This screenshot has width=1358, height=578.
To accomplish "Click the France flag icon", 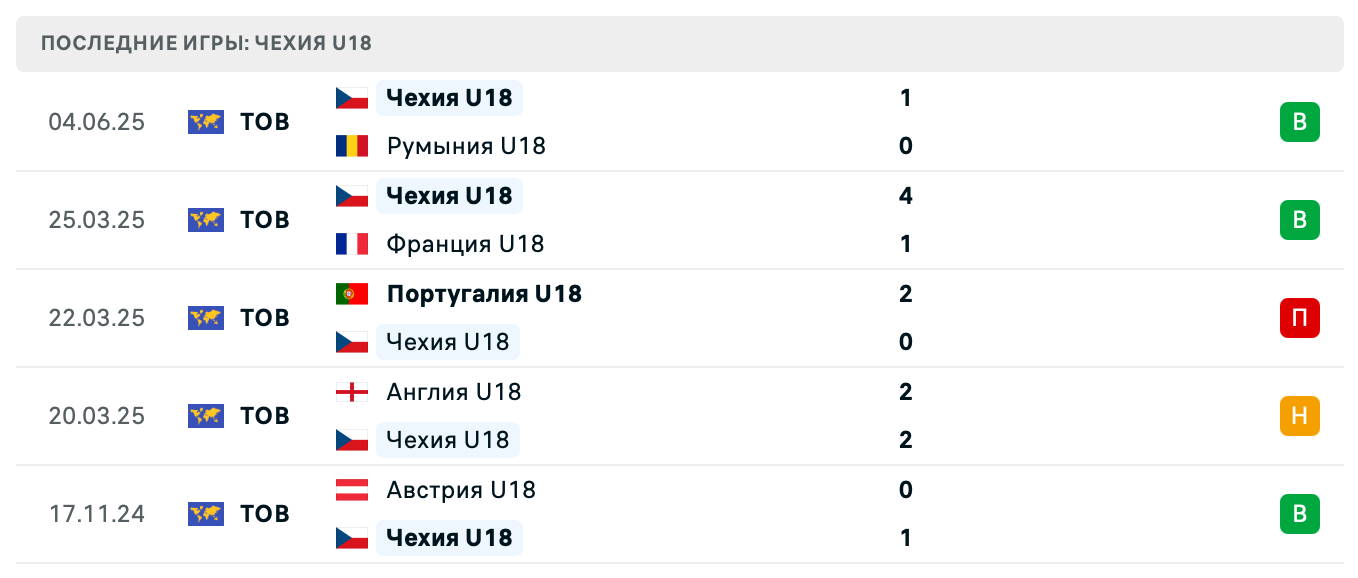I will point(351,244).
